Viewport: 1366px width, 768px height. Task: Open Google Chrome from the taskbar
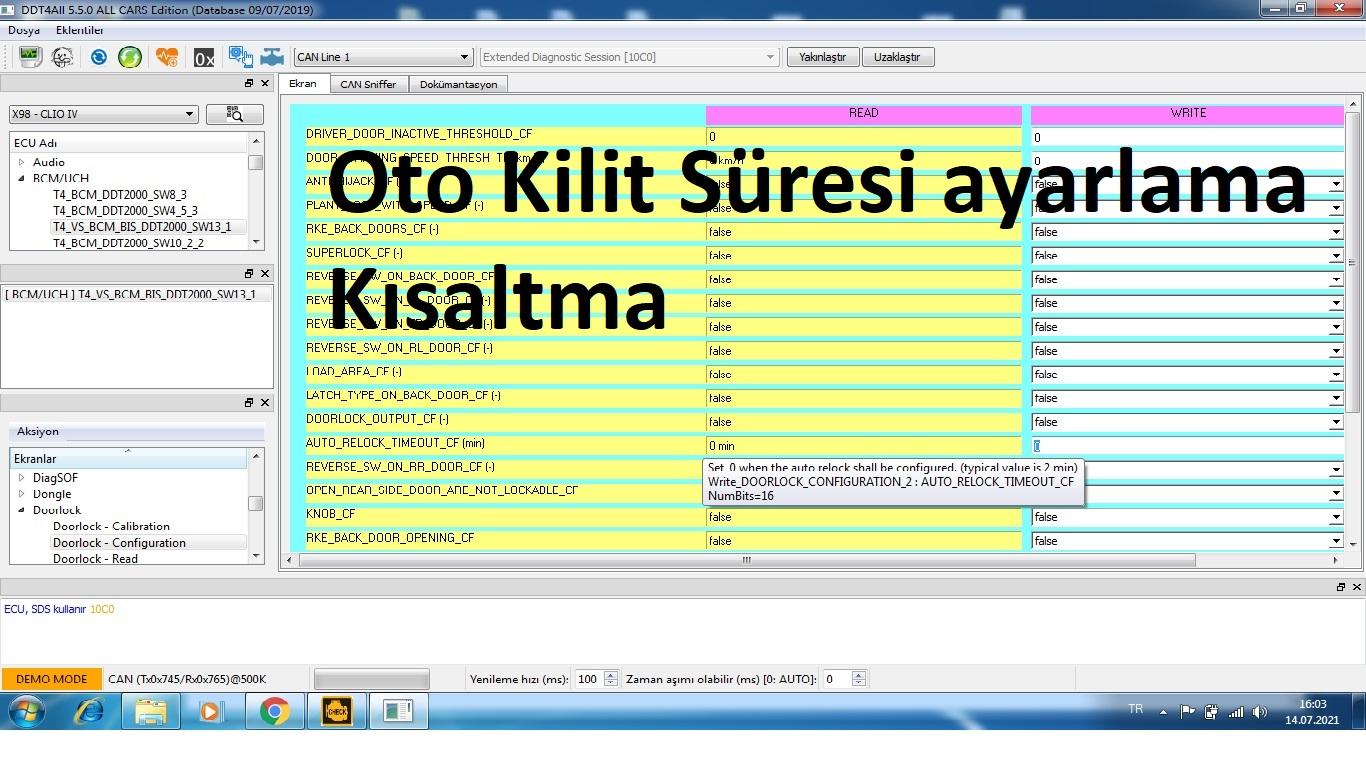(x=274, y=711)
